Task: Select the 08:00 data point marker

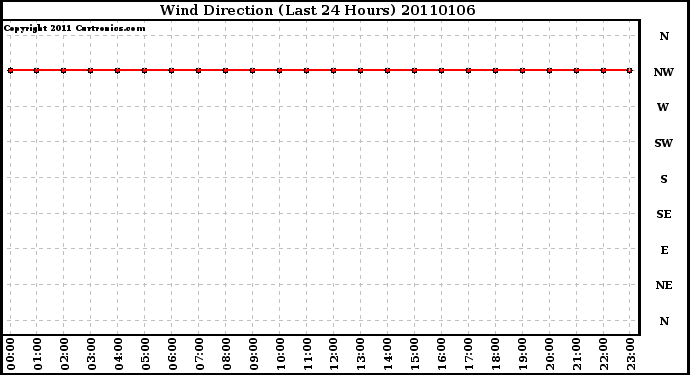Action: pos(225,70)
